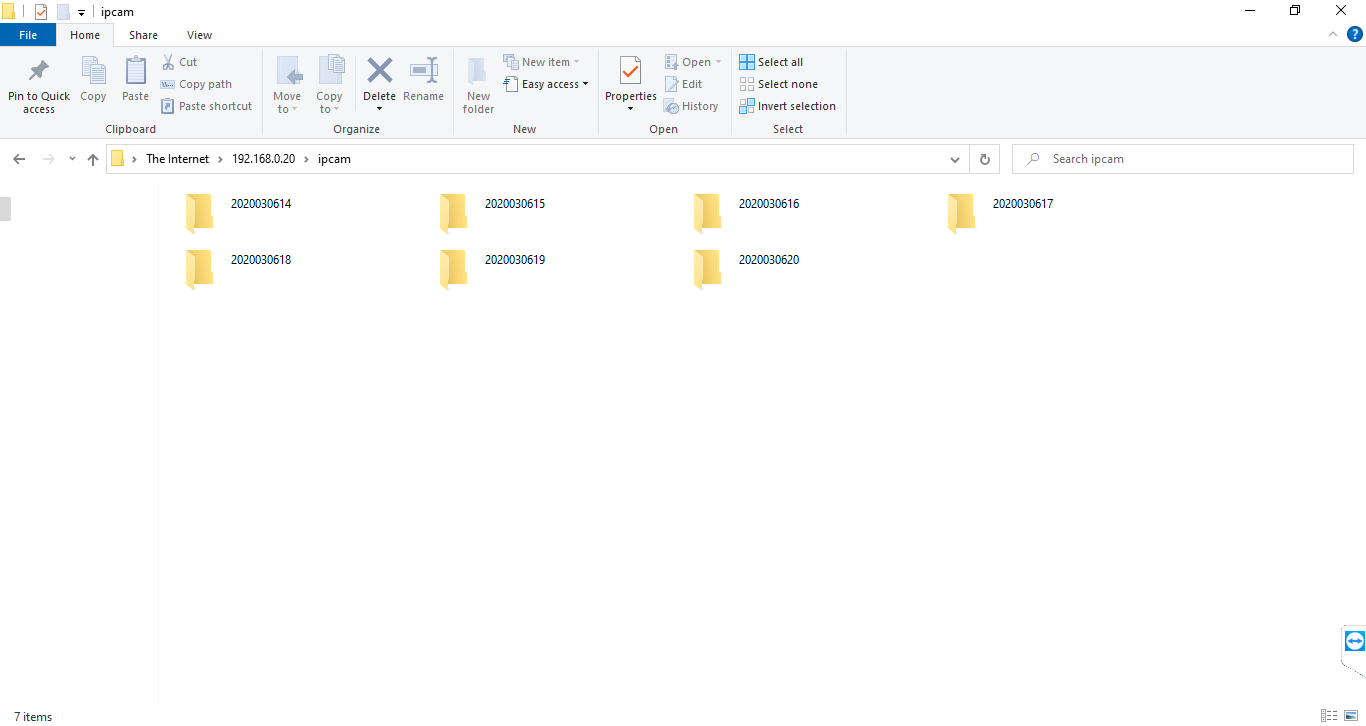Open the address bar history dropdown

pos(954,158)
